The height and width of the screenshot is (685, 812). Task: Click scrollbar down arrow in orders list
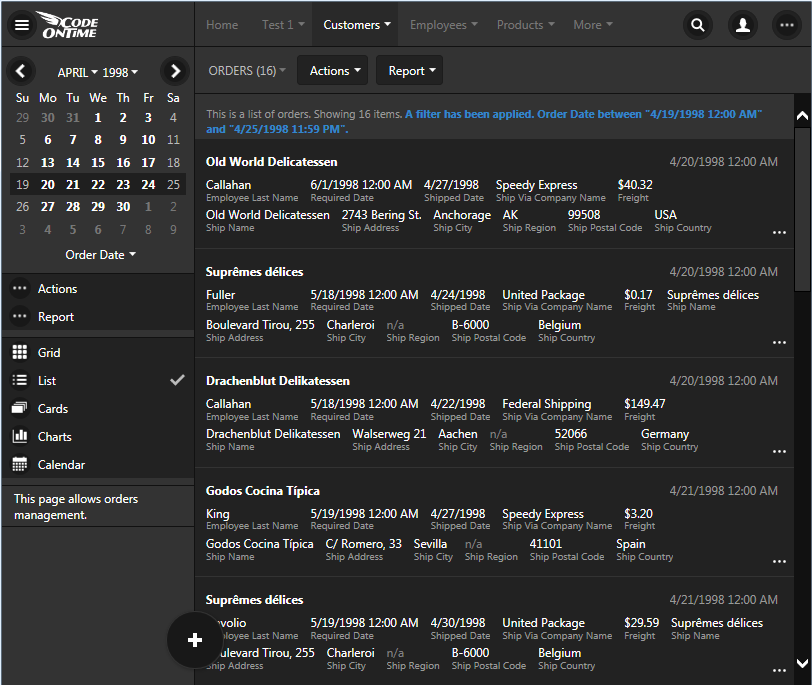[x=801, y=664]
